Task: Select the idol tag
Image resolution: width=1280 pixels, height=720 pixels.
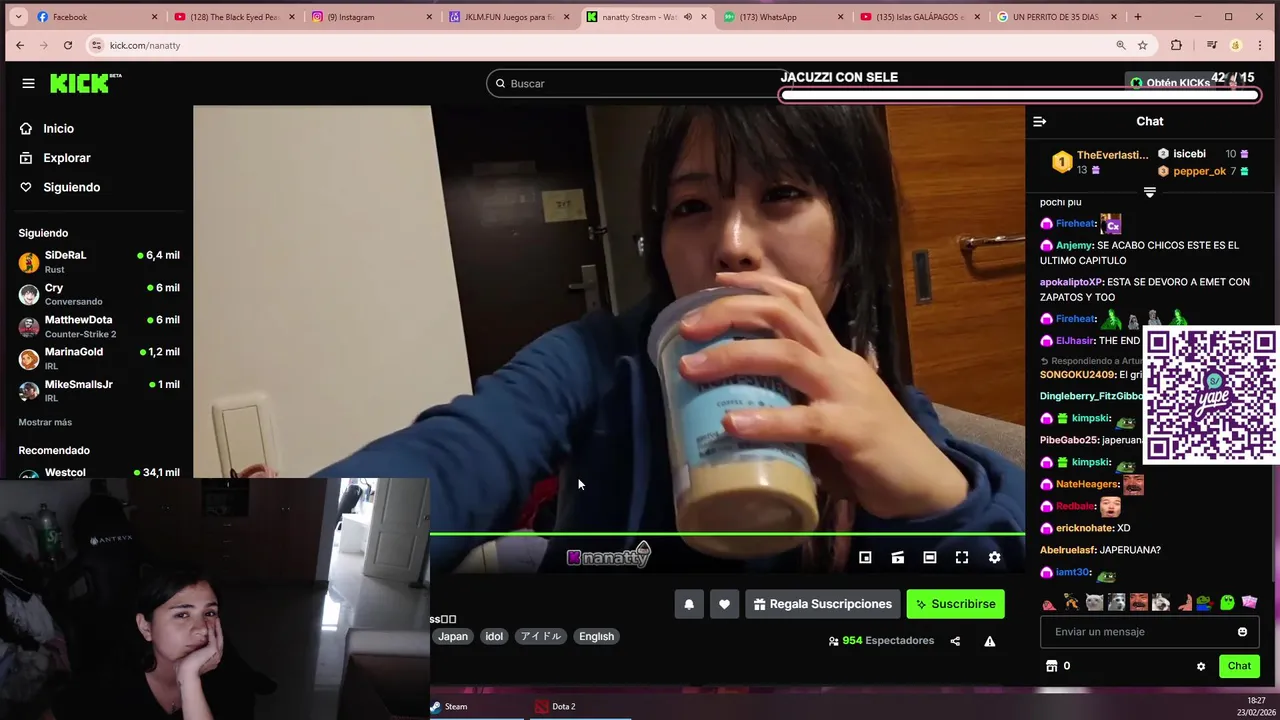Action: click(494, 636)
